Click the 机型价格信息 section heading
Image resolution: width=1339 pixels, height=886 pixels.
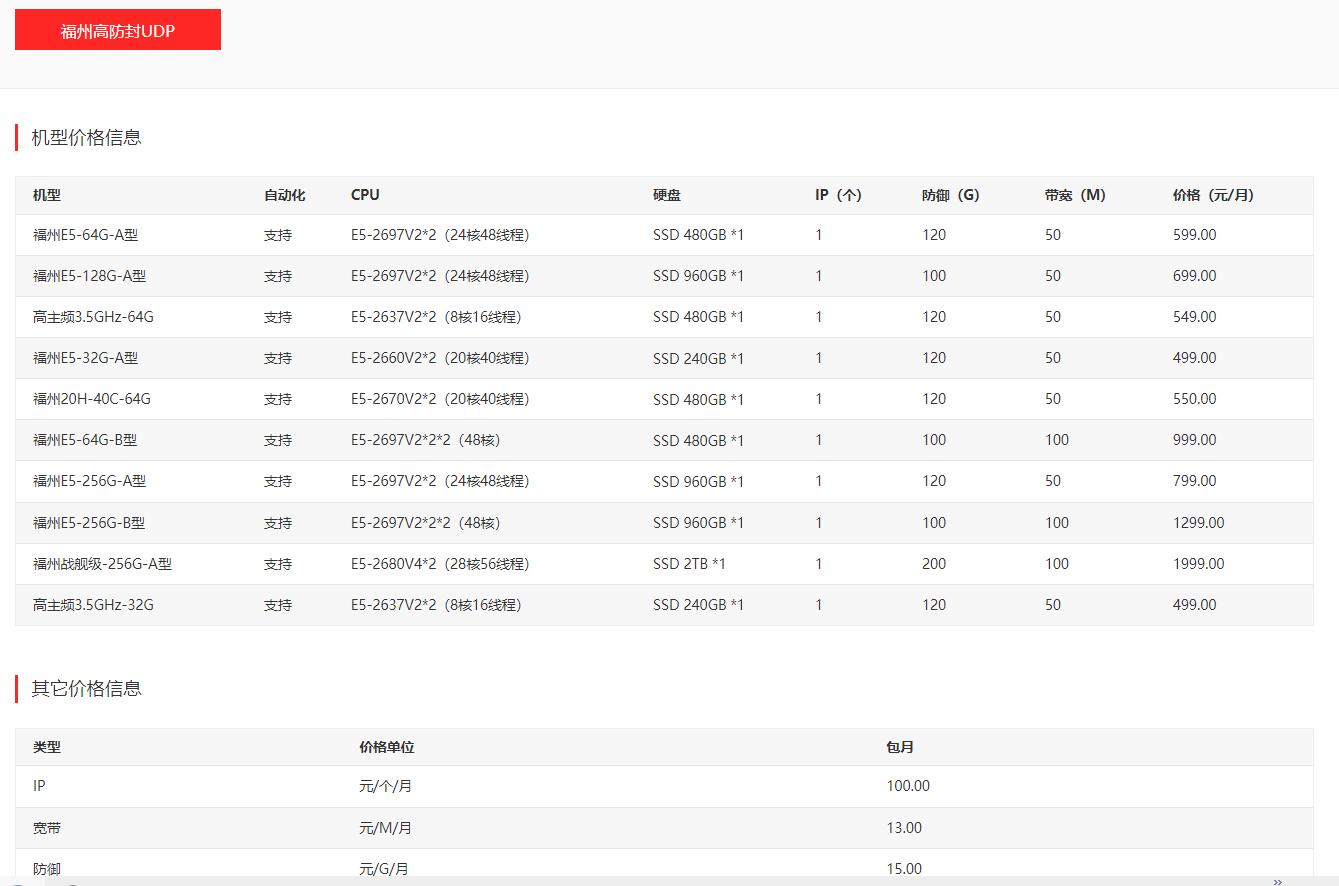tap(86, 138)
